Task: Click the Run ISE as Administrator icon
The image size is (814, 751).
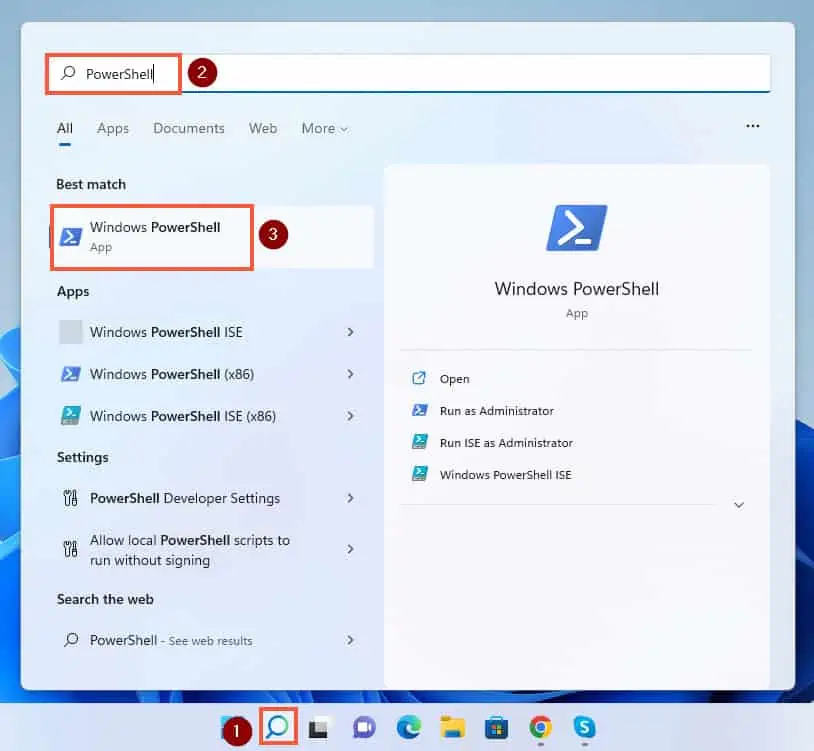Action: [x=419, y=442]
